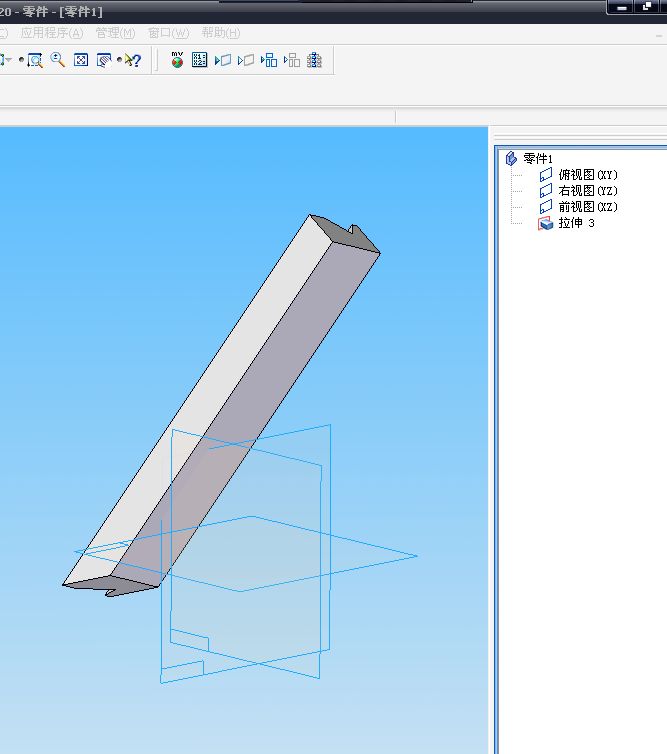Select the zoom magnifier tool

tap(58, 60)
